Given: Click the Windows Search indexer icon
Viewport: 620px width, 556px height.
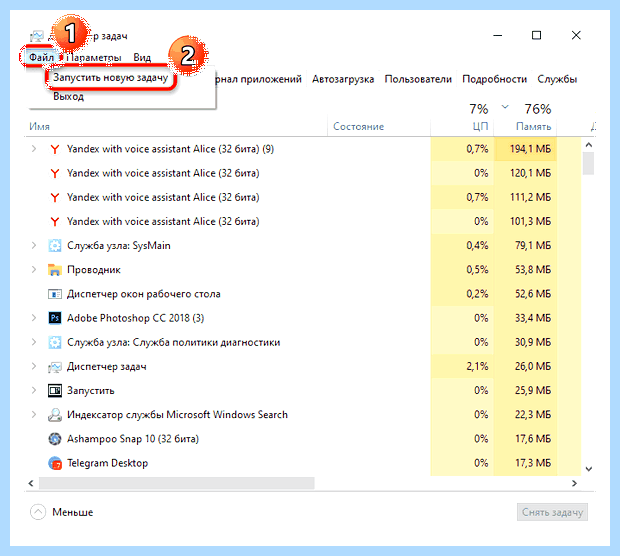Looking at the screenshot, I should 55,415.
